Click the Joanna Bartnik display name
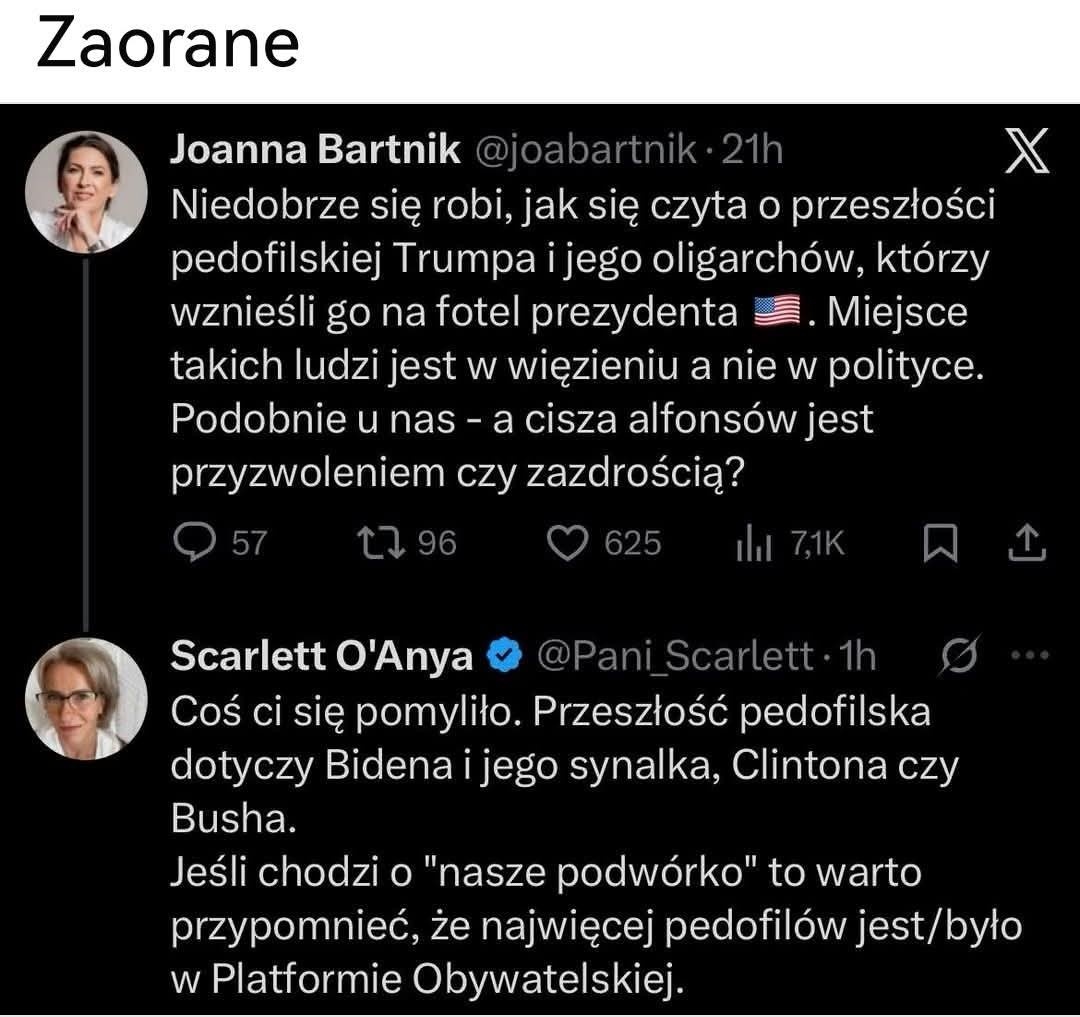 [316, 150]
